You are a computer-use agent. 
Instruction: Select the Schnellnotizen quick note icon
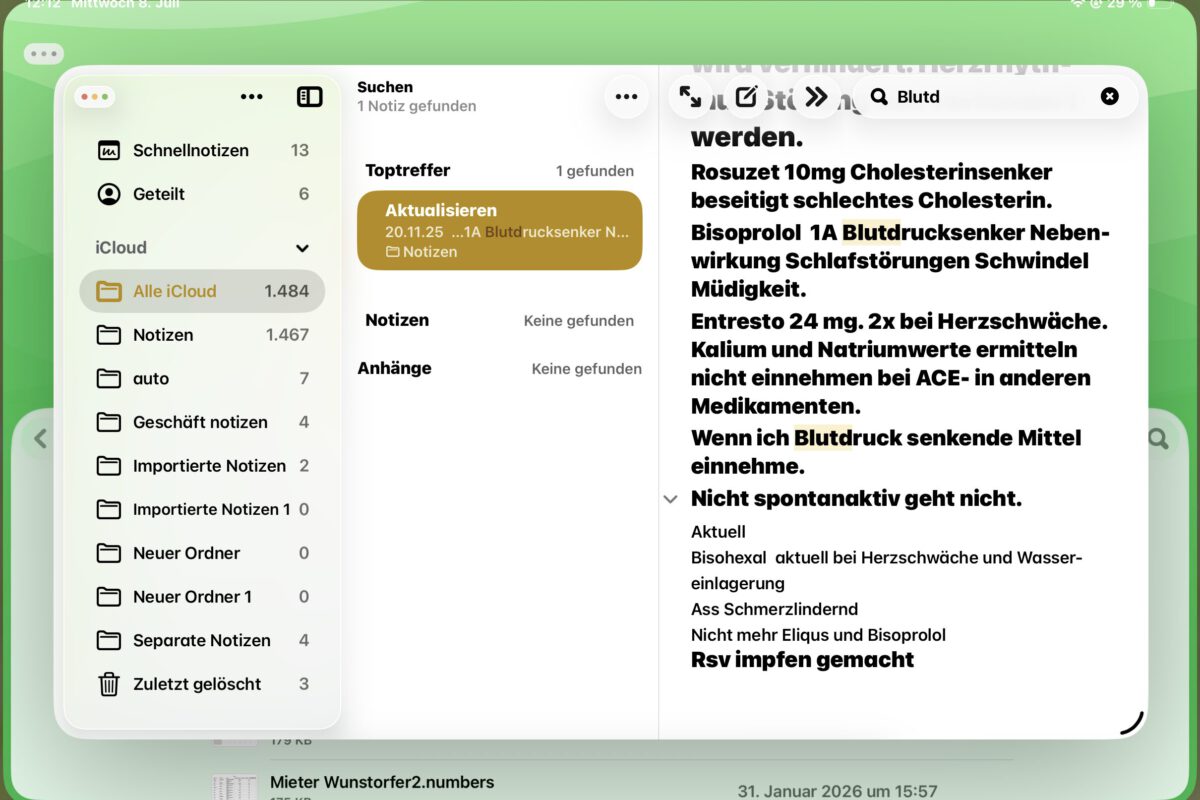tap(108, 150)
